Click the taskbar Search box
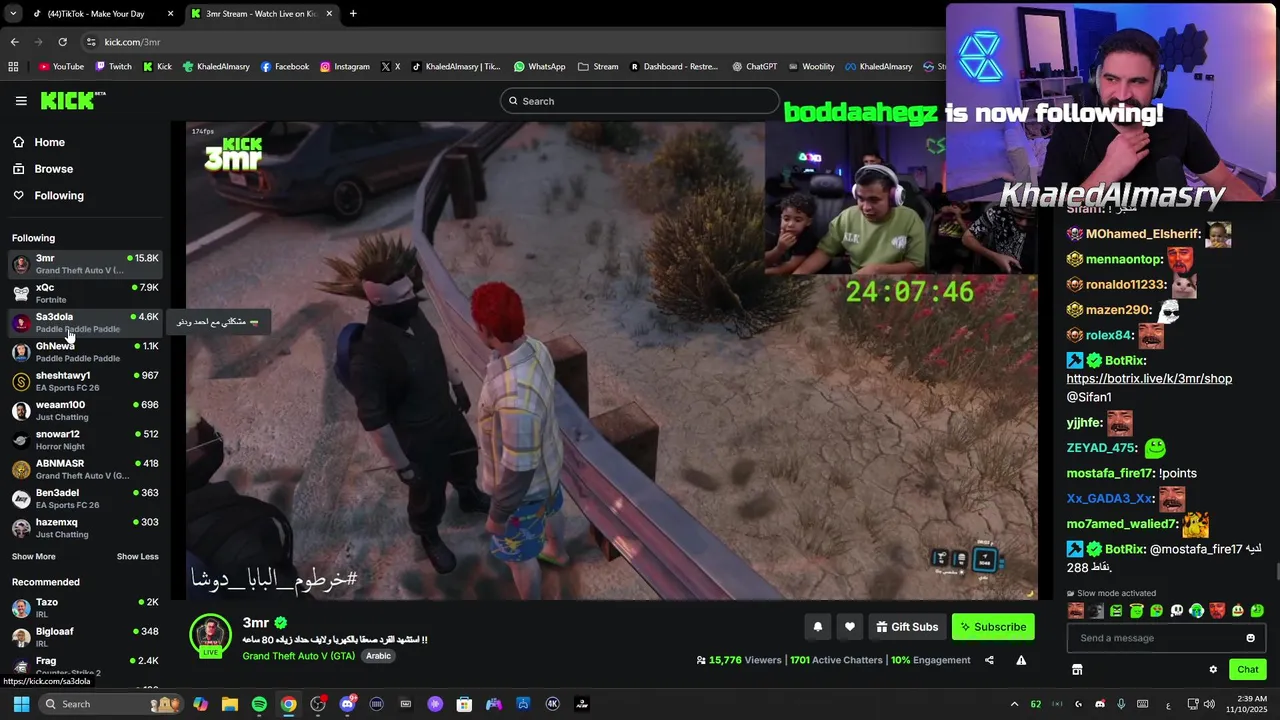 coord(110,704)
